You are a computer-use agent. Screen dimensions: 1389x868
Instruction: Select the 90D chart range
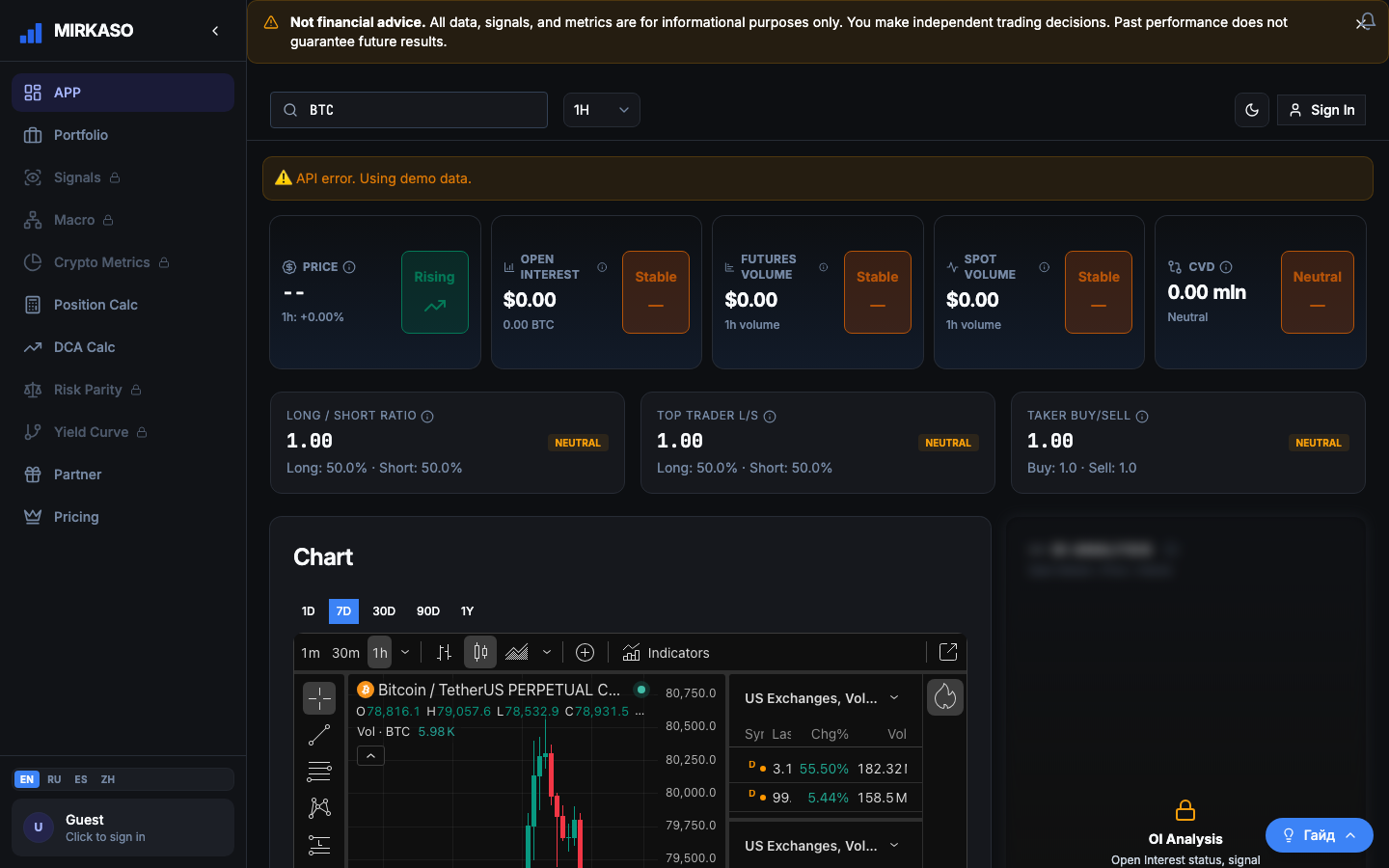click(428, 611)
